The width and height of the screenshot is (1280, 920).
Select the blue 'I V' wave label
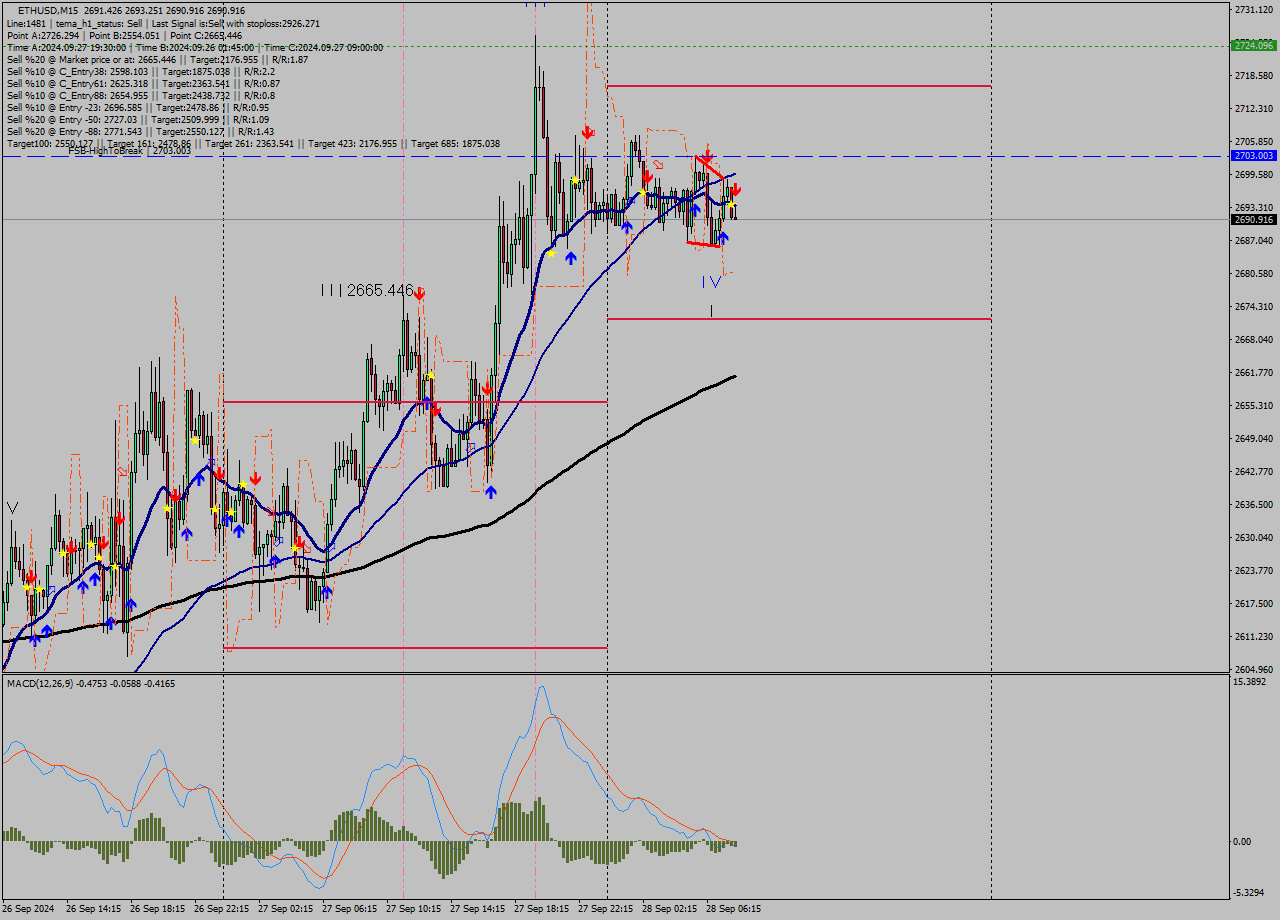coord(710,282)
